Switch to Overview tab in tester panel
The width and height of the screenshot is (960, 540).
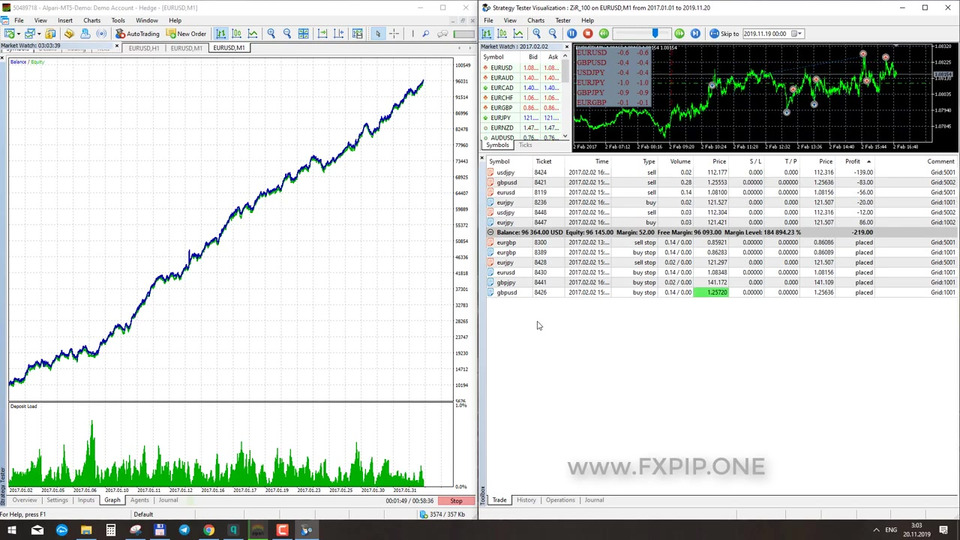[x=24, y=500]
